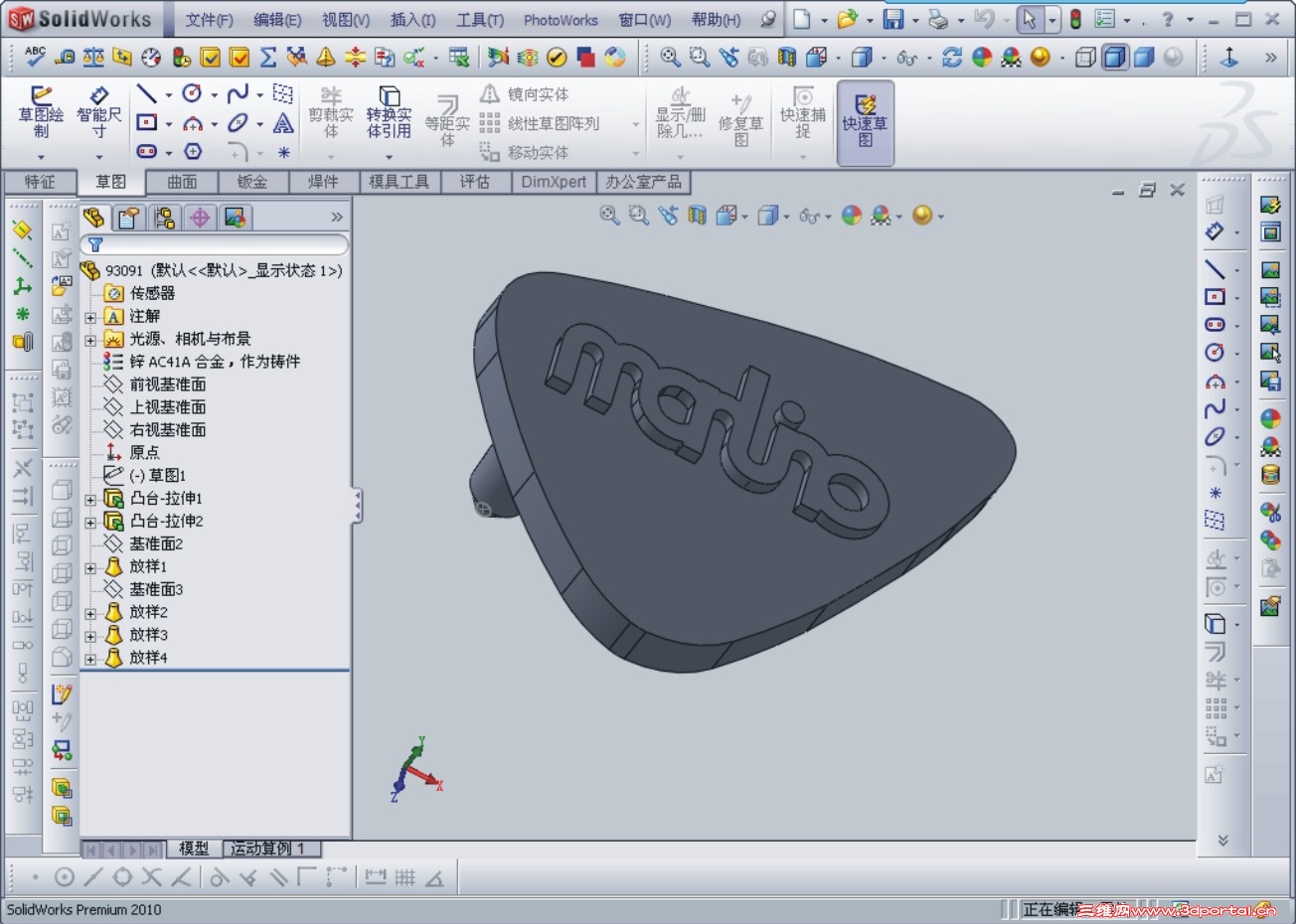Open the DisplayManager tab icon in the panel

(235, 218)
